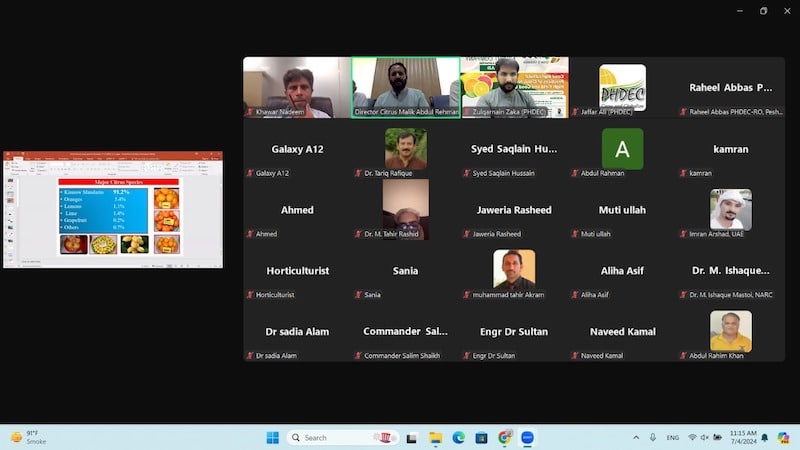Launch Microsoft Edge from taskbar

click(459, 438)
